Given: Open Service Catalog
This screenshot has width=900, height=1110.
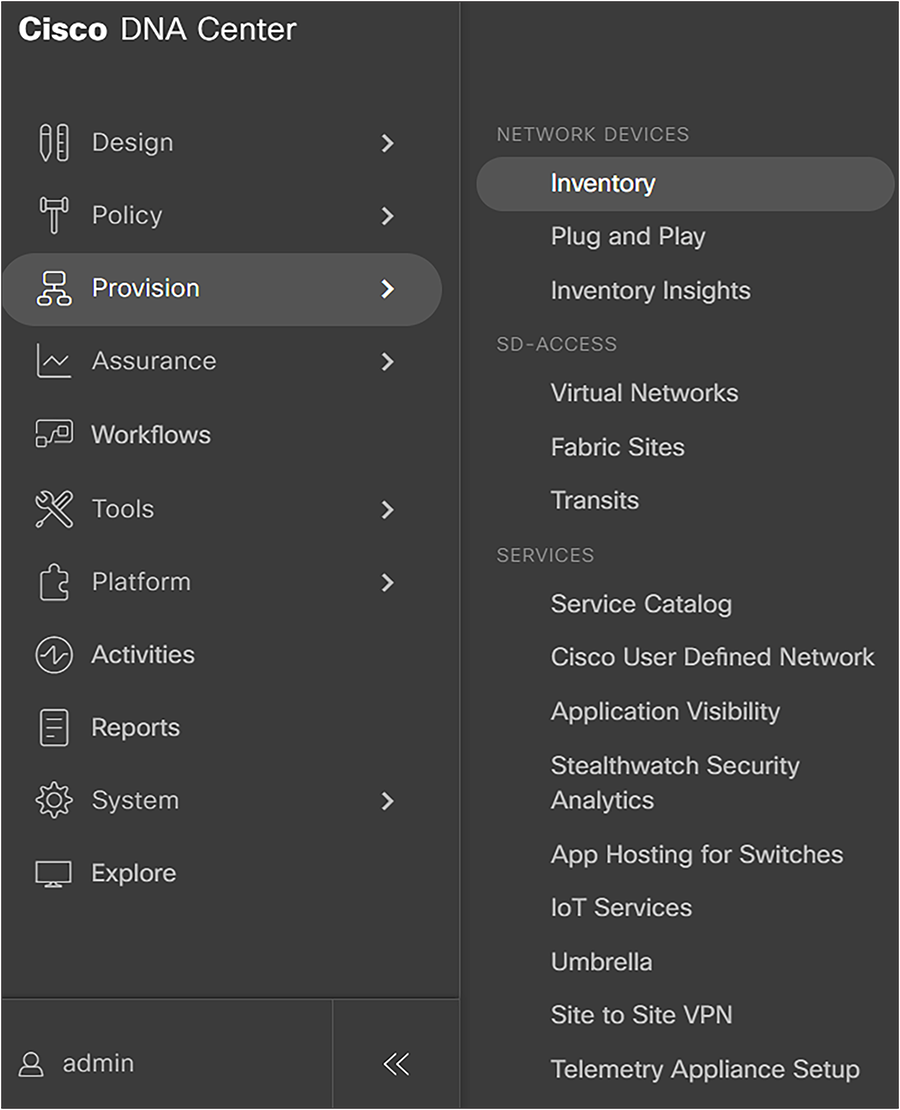Looking at the screenshot, I should click(642, 604).
